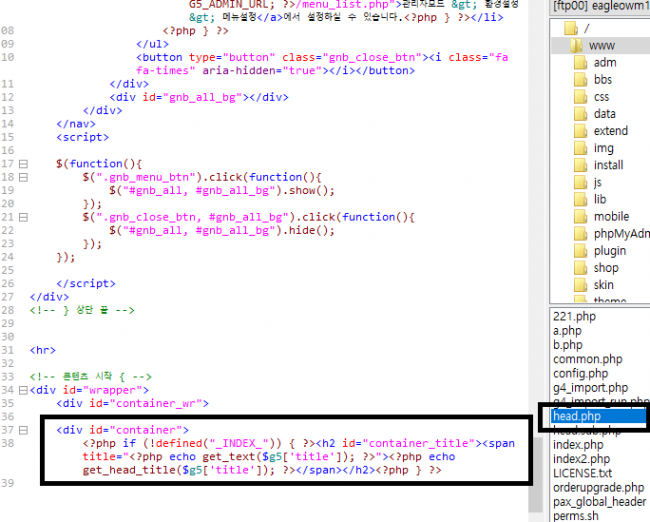Open the lib folder icon
Image resolution: width=650 pixels, height=522 pixels.
coord(580,199)
